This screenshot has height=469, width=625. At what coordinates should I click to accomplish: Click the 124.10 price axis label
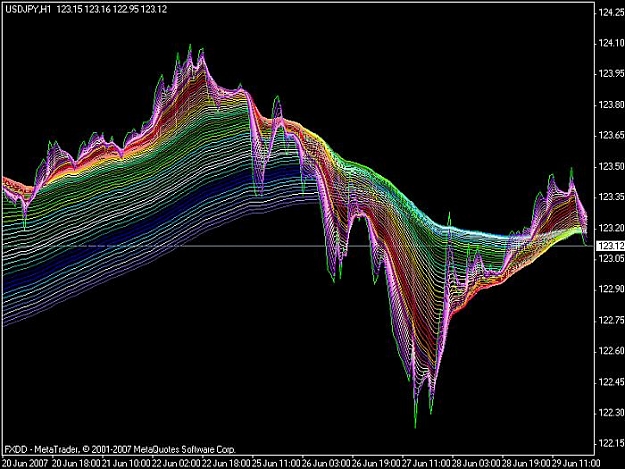(611, 43)
